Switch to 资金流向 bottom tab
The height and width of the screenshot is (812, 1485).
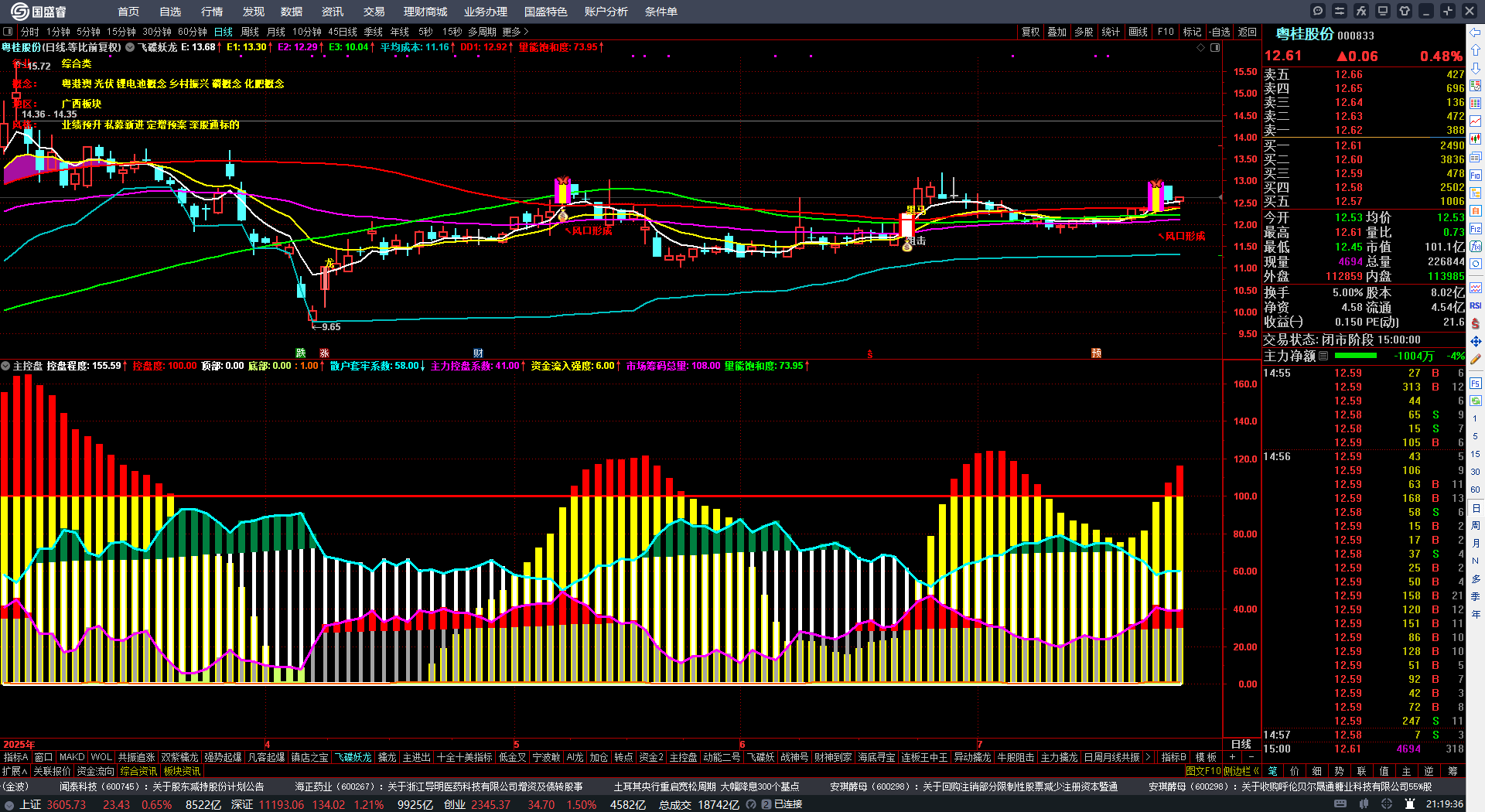95,771
